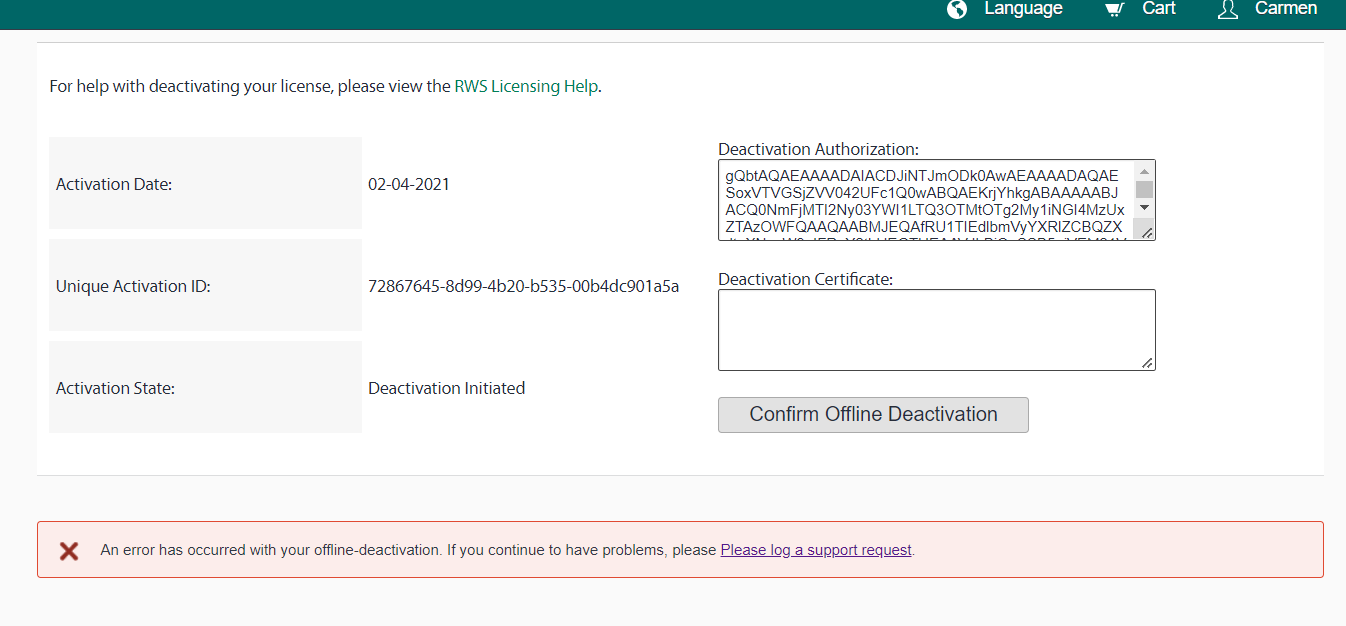Select the Unique Activation ID value
Image resolution: width=1346 pixels, height=626 pixels.
coord(525,285)
